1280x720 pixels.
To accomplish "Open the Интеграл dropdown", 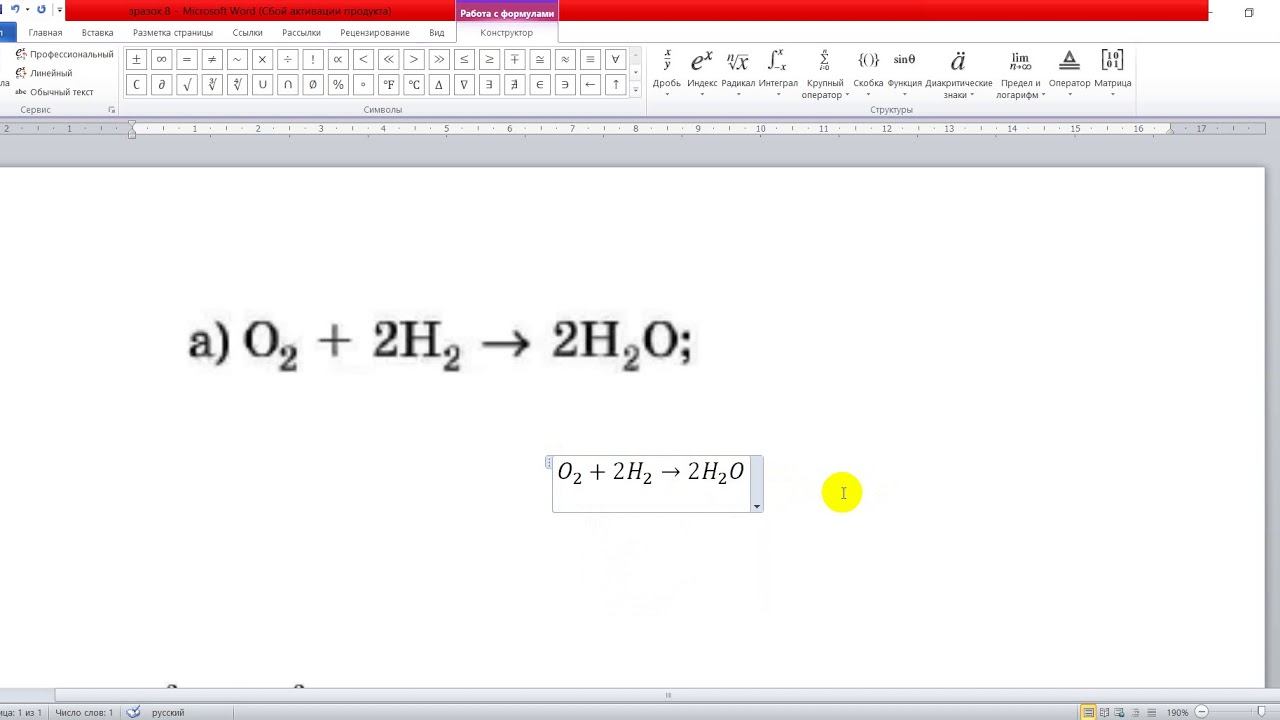I will [778, 74].
